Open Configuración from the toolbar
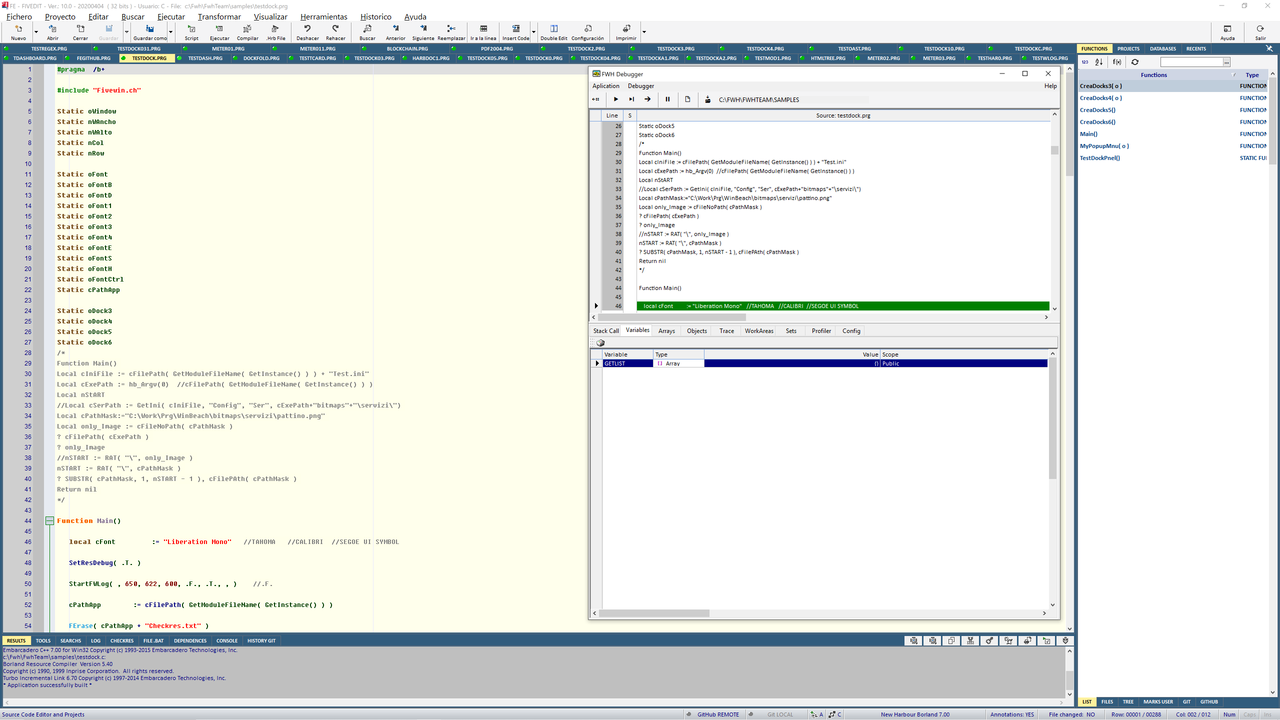Screen dimensions: 1280x720 pyautogui.click(x=587, y=30)
